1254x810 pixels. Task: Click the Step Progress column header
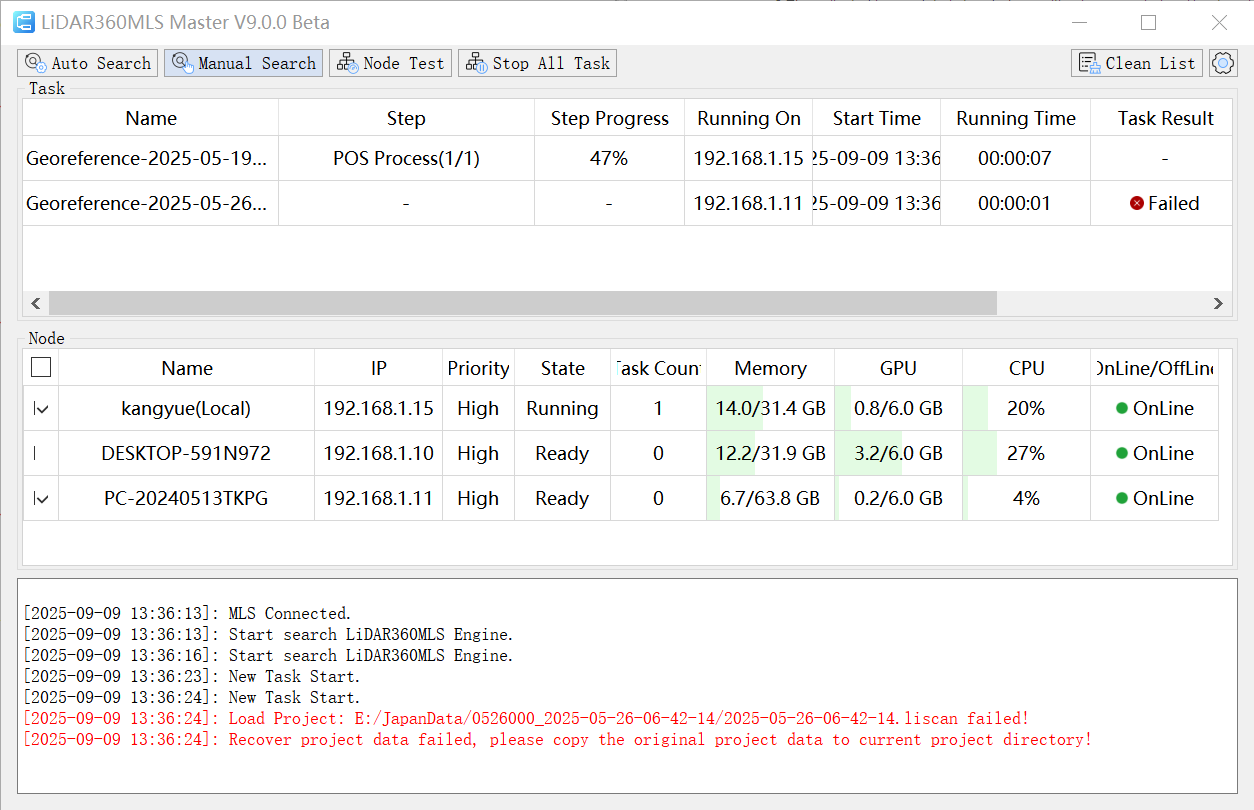tap(609, 118)
